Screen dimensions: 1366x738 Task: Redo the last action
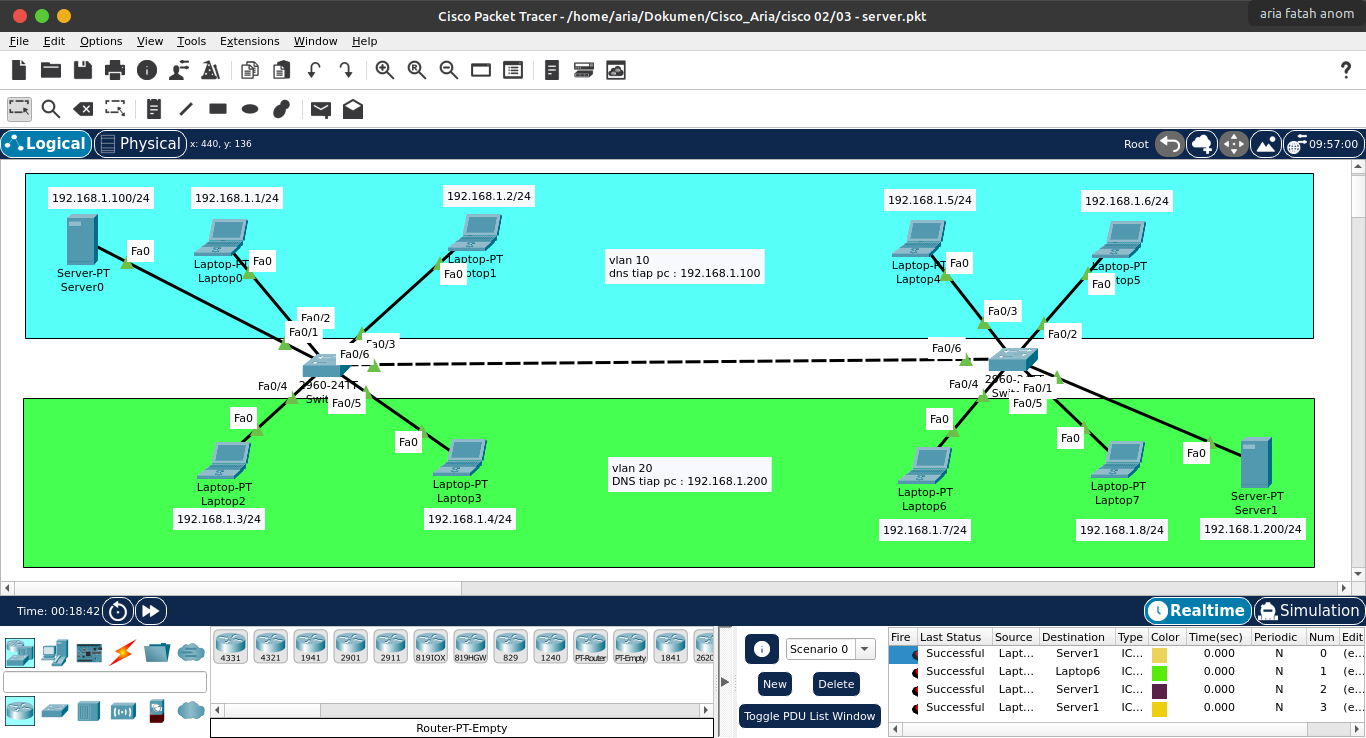346,70
